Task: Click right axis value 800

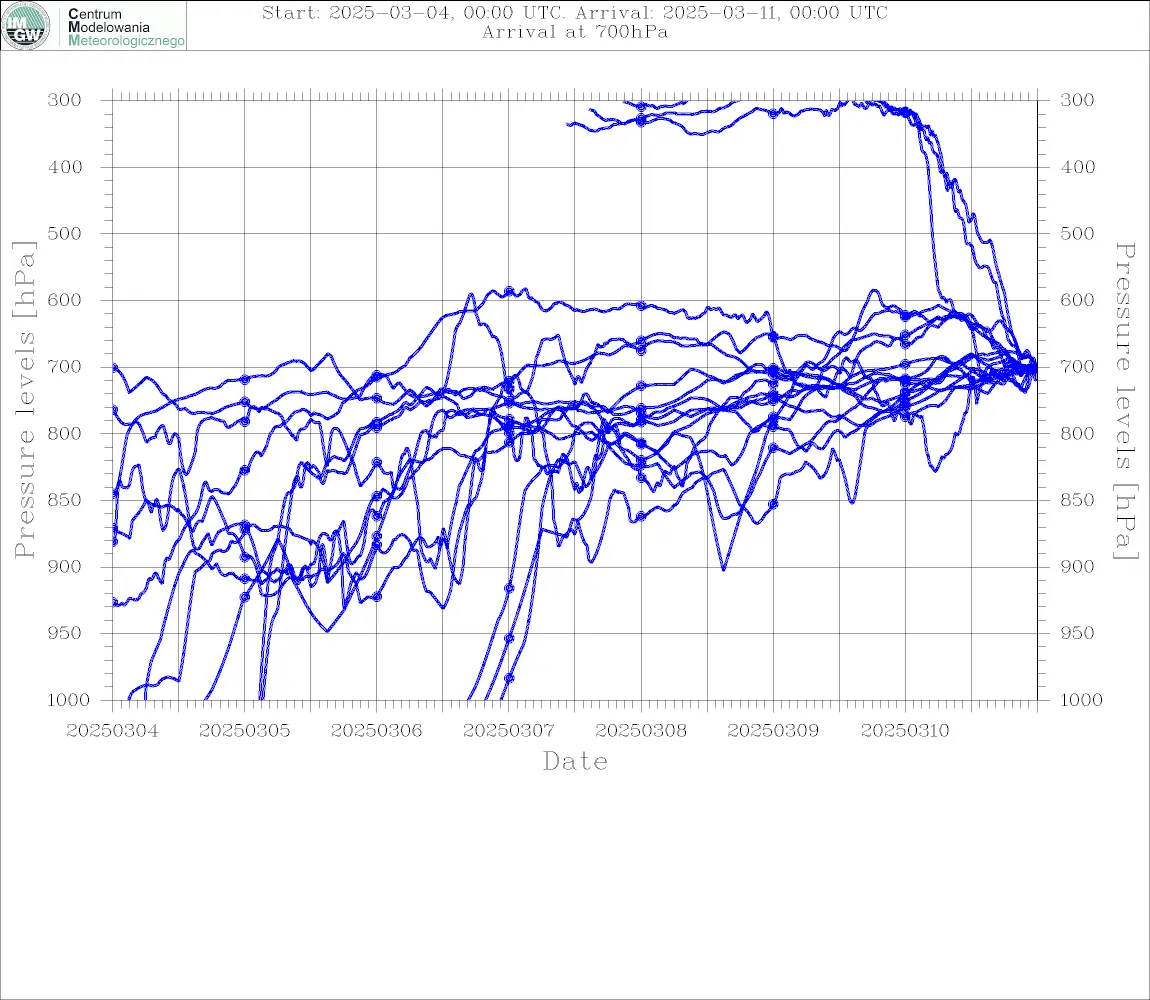Action: click(1077, 433)
